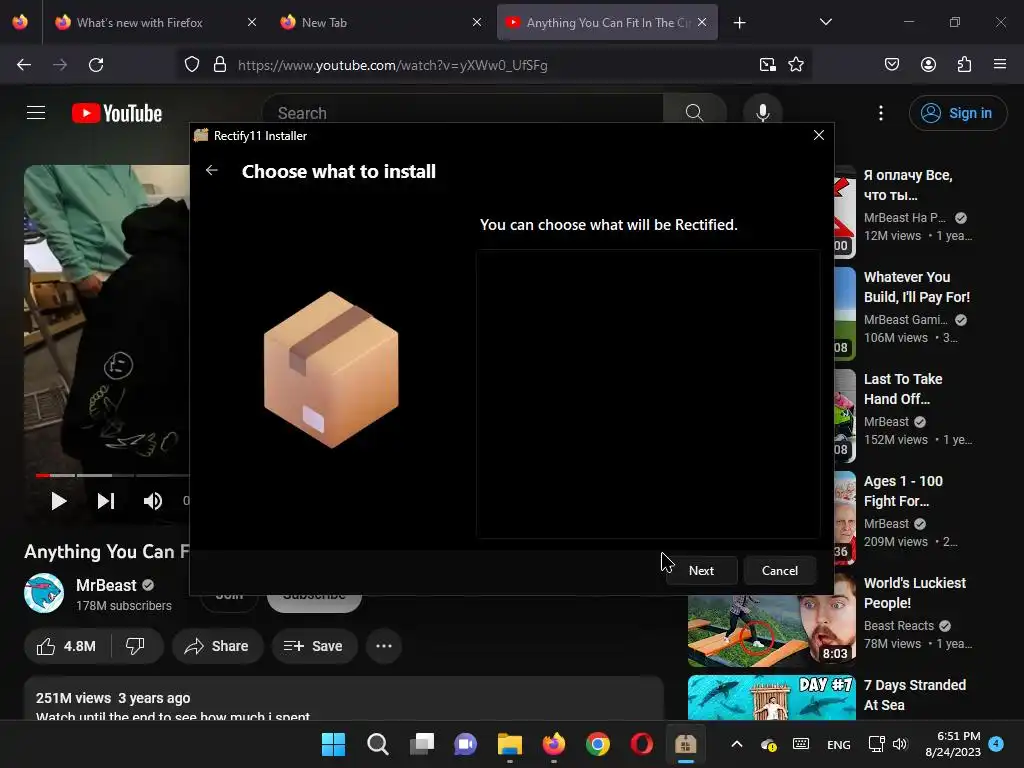1024x768 pixels.
Task: Click Next in Rectify11 Installer
Action: click(701, 571)
